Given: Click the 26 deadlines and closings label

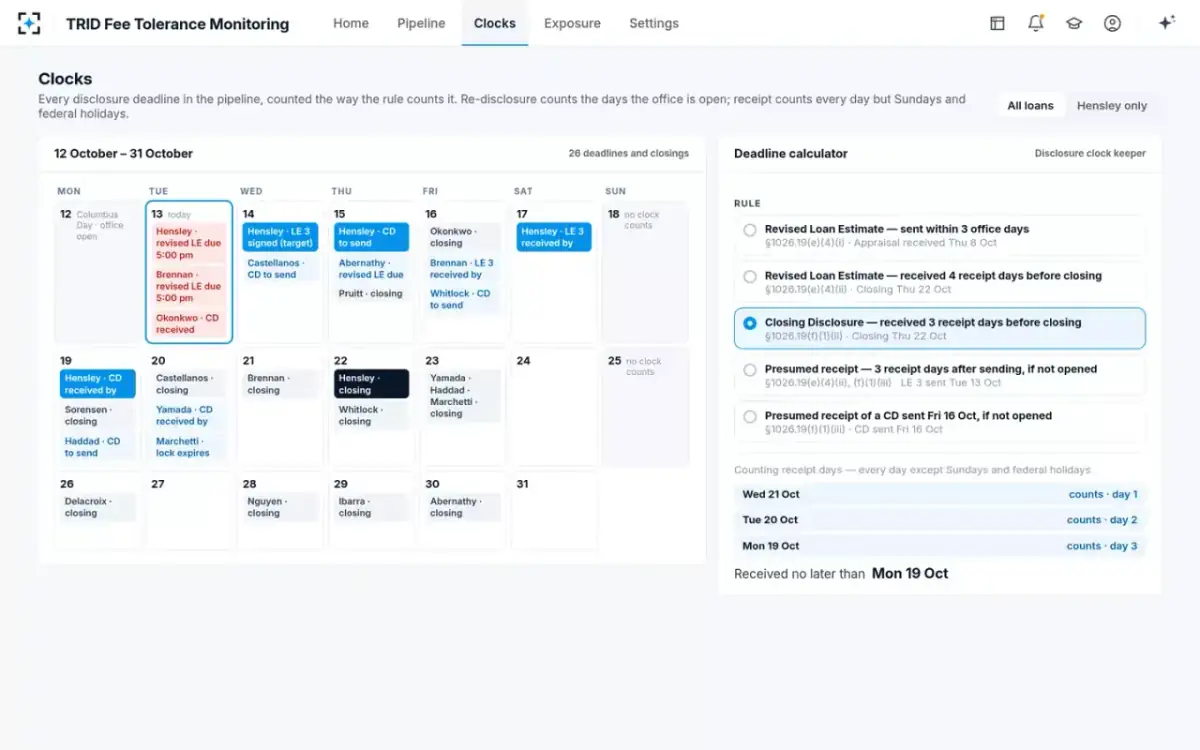Looking at the screenshot, I should click(x=629, y=154).
